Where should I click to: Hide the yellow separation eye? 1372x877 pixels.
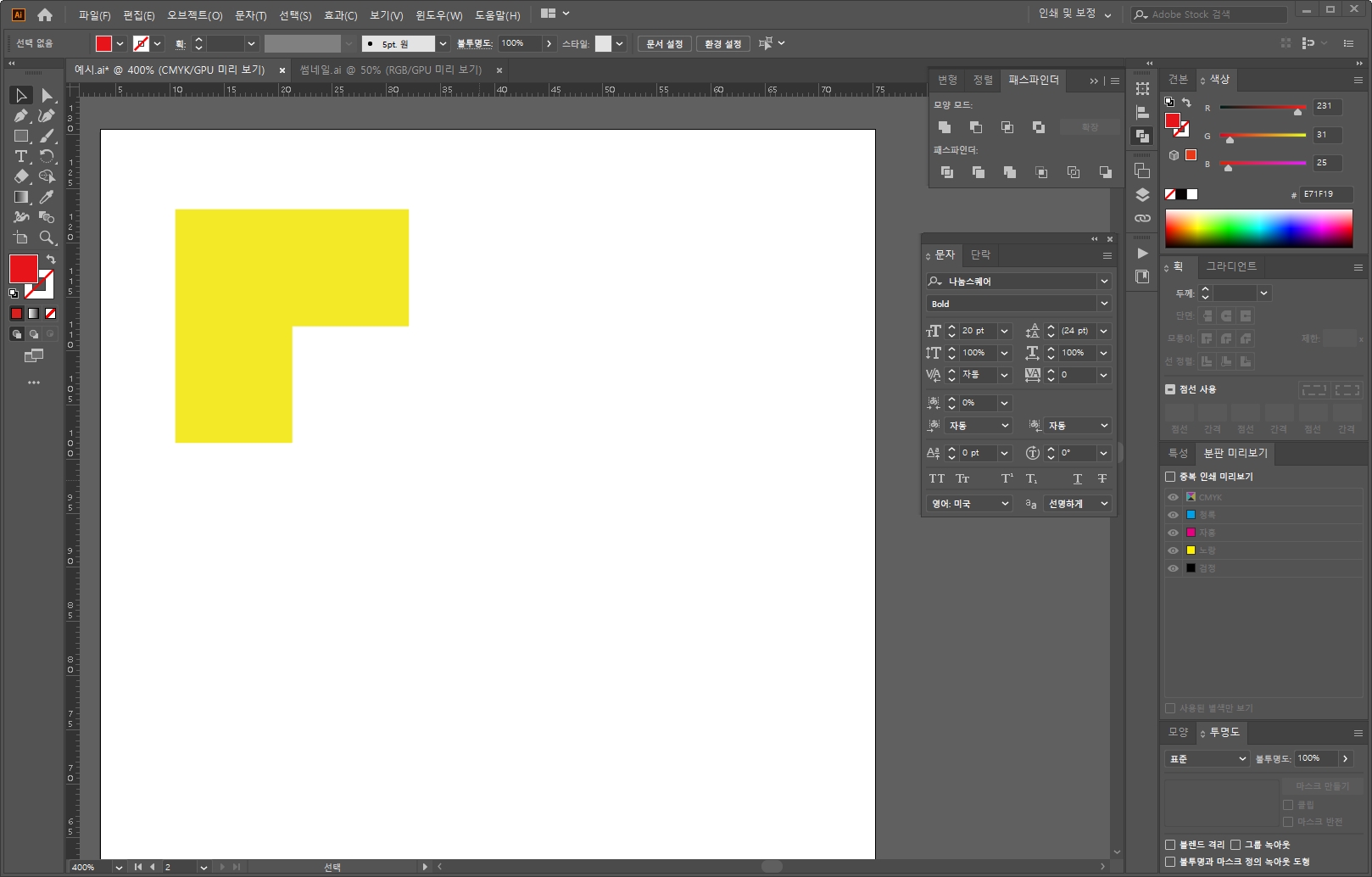pyautogui.click(x=1174, y=550)
